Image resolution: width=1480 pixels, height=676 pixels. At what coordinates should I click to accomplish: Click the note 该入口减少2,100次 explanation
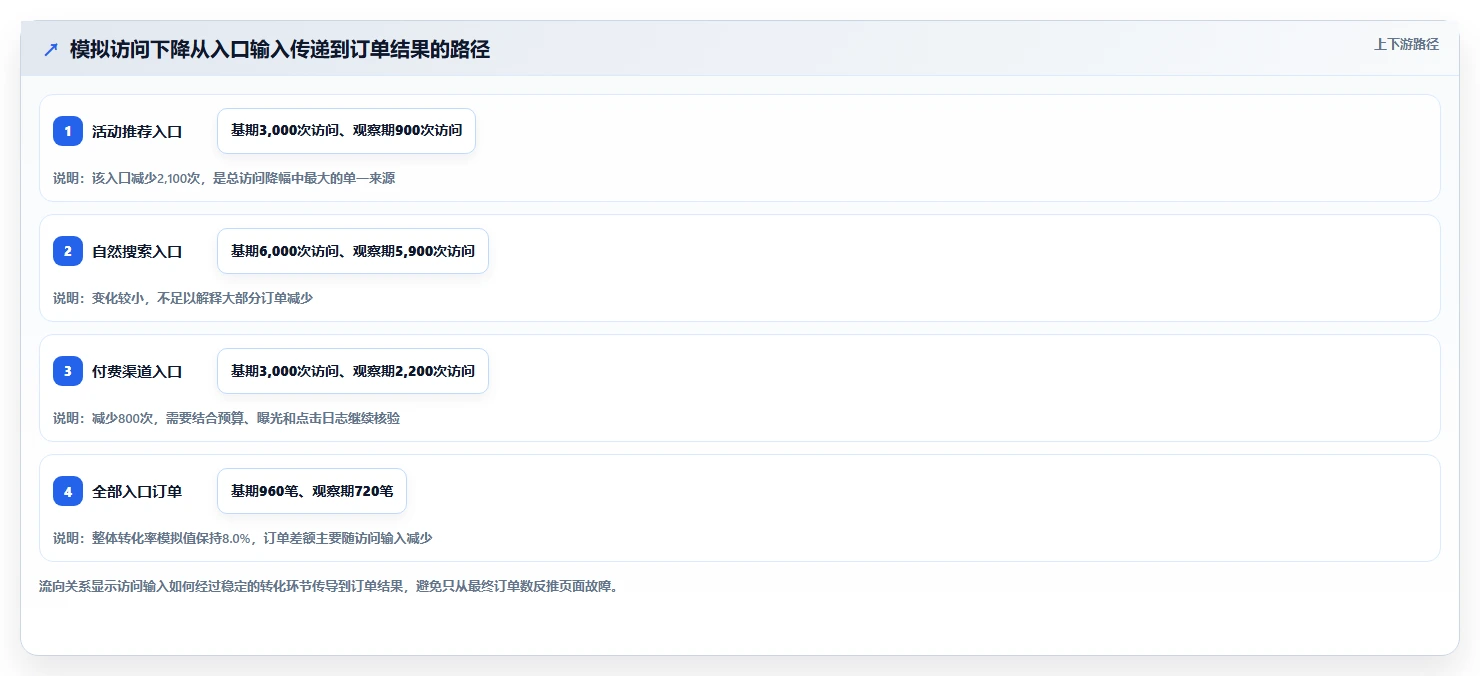point(225,178)
